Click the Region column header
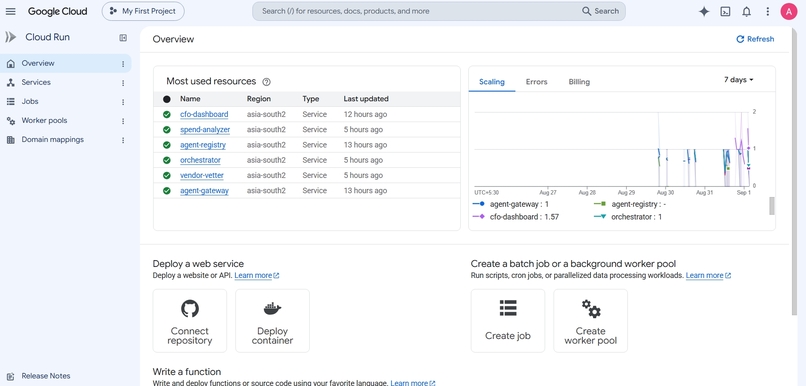Screen dimensions: 806x386 (x=259, y=99)
